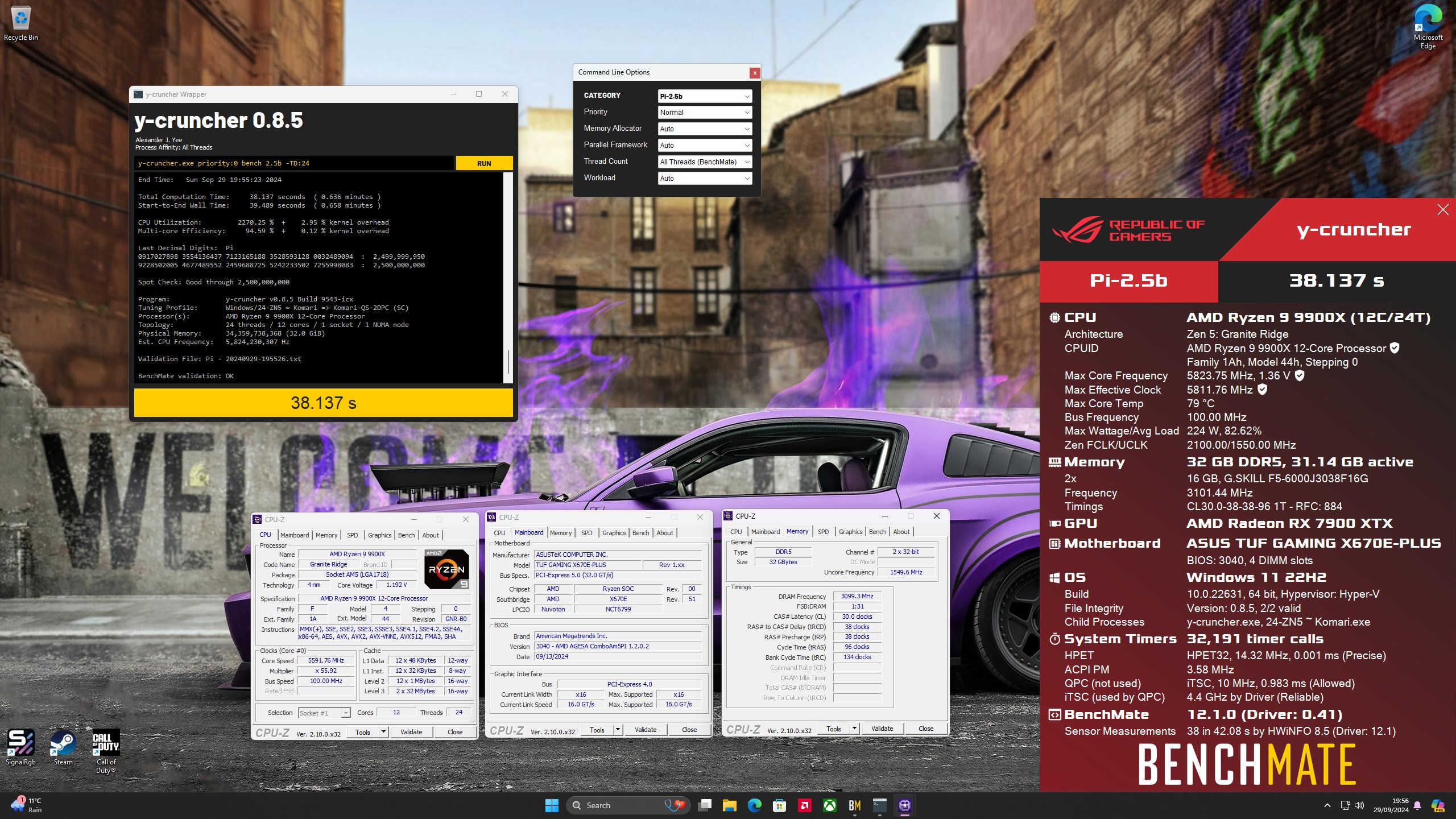Open Task View in taskbar
The image size is (1456, 819).
pyautogui.click(x=705, y=805)
